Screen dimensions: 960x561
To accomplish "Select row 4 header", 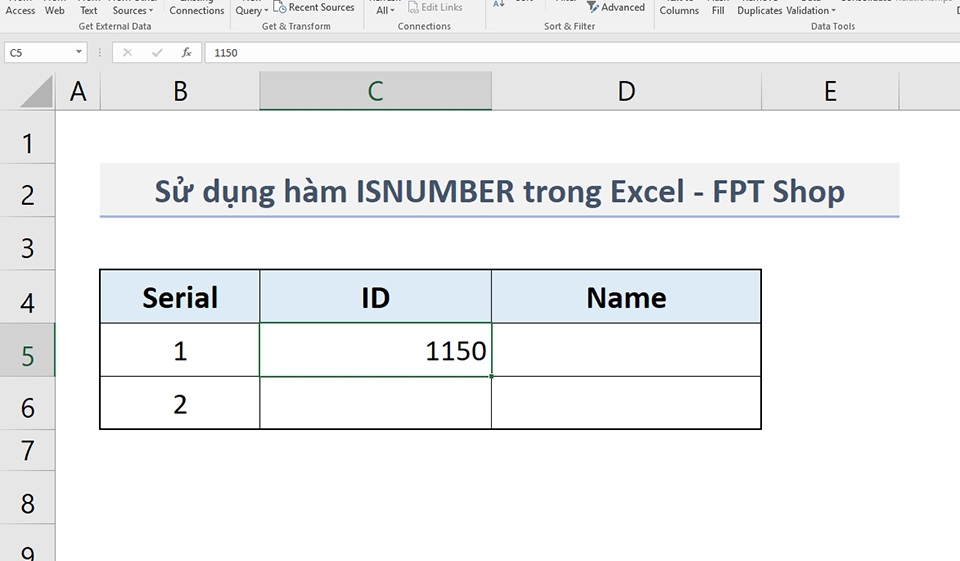I will [28, 296].
